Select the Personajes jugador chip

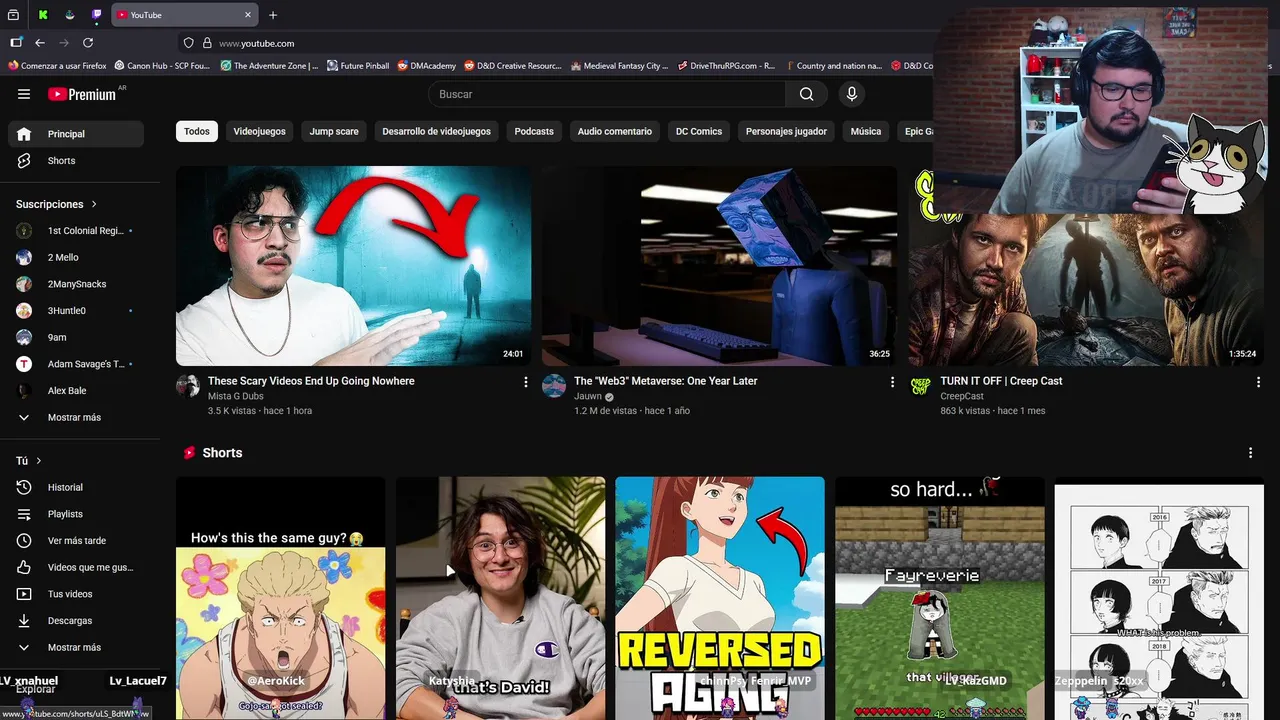pyautogui.click(x=786, y=131)
